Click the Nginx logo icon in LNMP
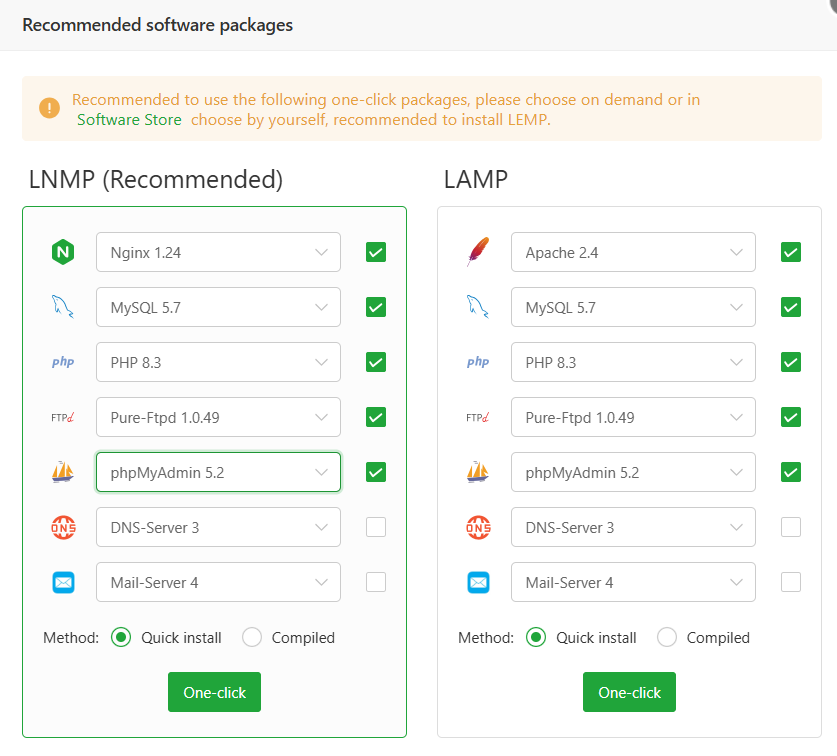Image resolution: width=837 pixels, height=756 pixels. point(63,252)
